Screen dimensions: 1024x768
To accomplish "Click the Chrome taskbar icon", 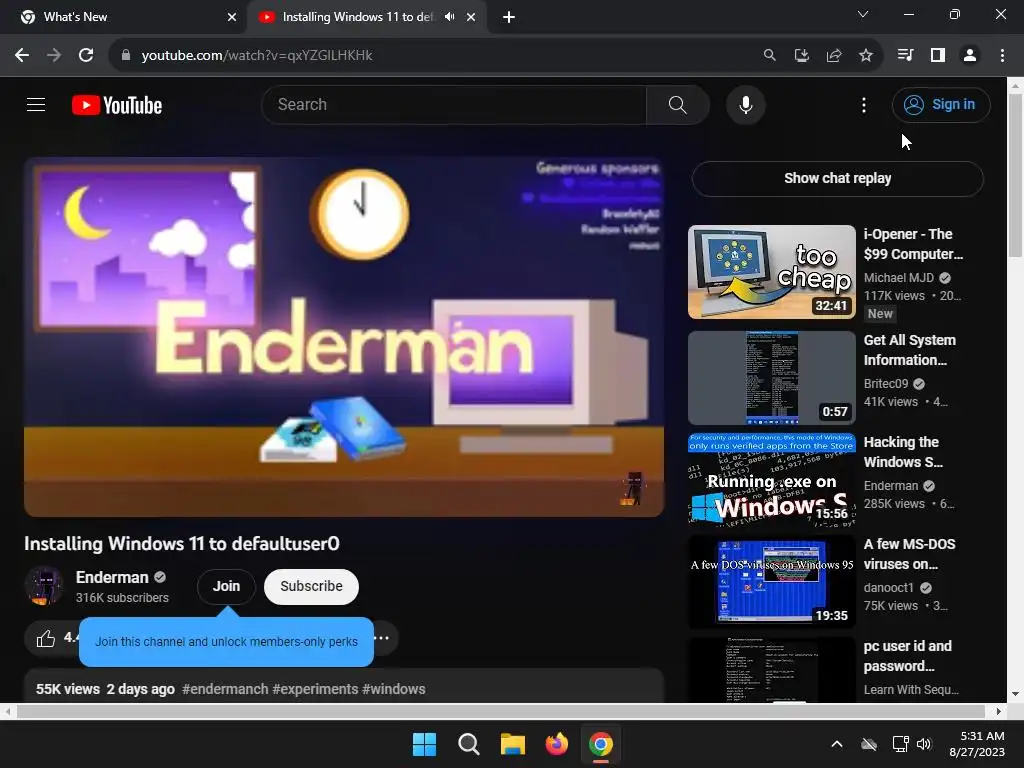I will tap(601, 744).
